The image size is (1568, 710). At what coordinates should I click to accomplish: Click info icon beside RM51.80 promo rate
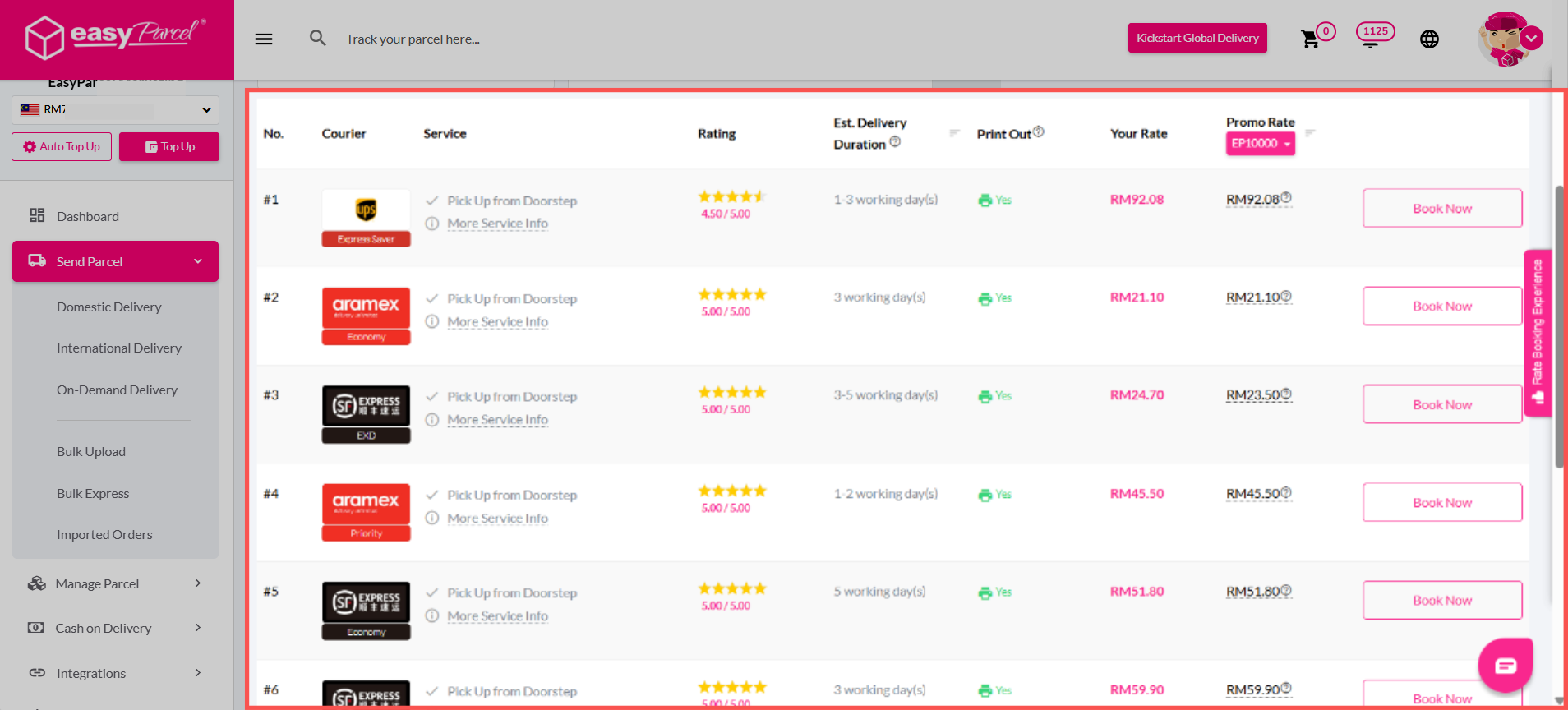(1286, 590)
